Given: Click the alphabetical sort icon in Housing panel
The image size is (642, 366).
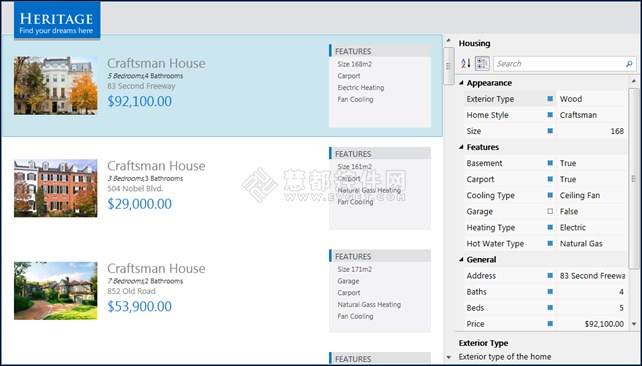Looking at the screenshot, I should click(466, 63).
